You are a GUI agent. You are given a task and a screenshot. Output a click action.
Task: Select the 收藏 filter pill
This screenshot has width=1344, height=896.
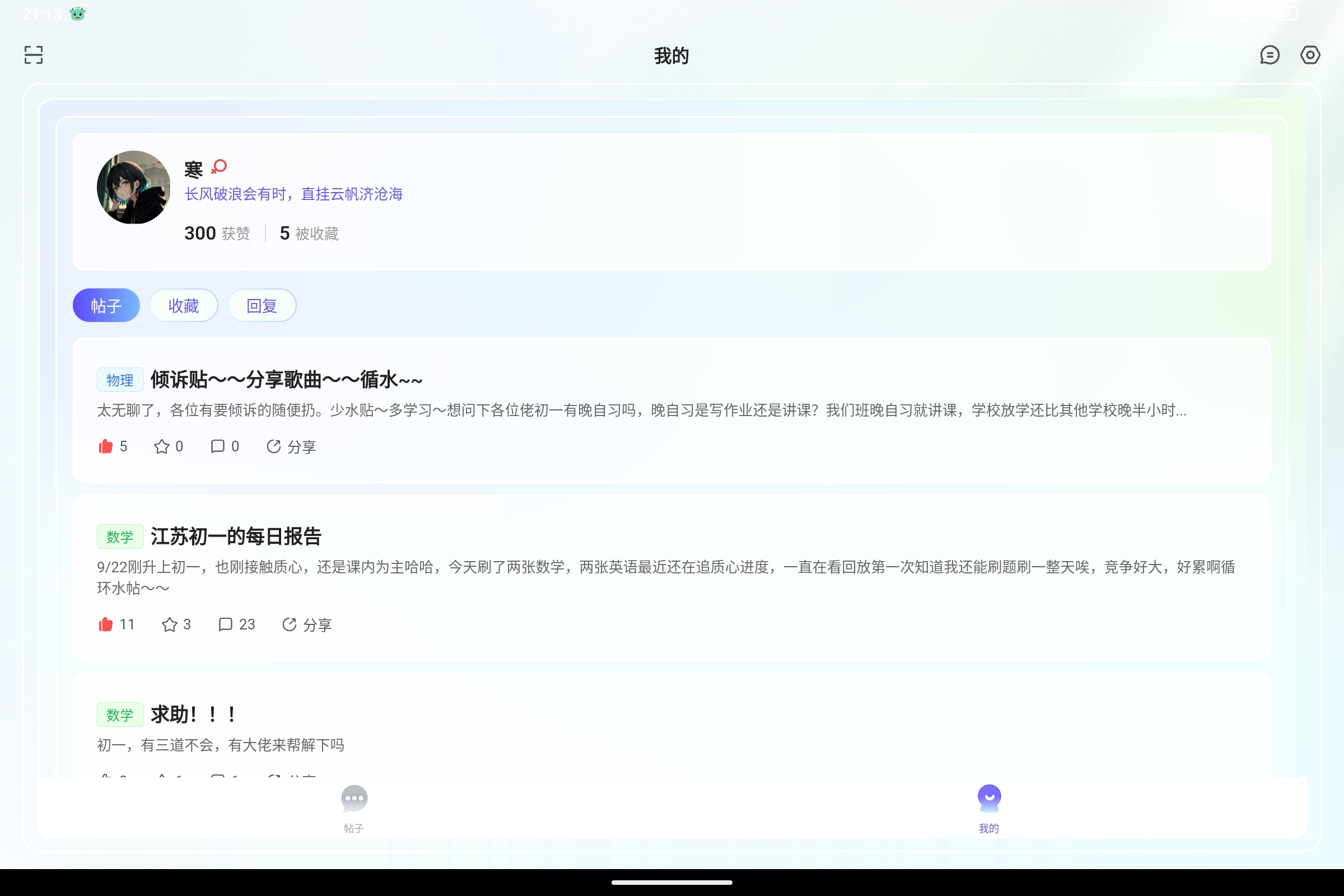[184, 306]
